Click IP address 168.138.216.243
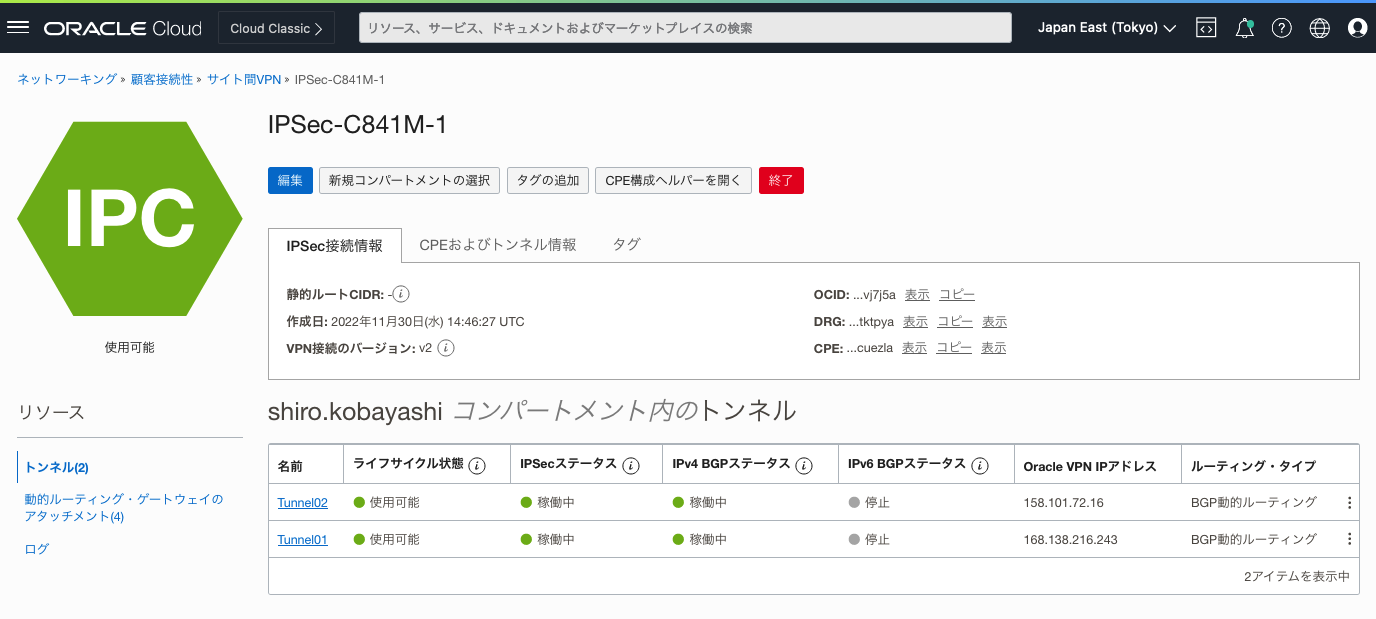This screenshot has height=619, width=1376. (x=1071, y=539)
